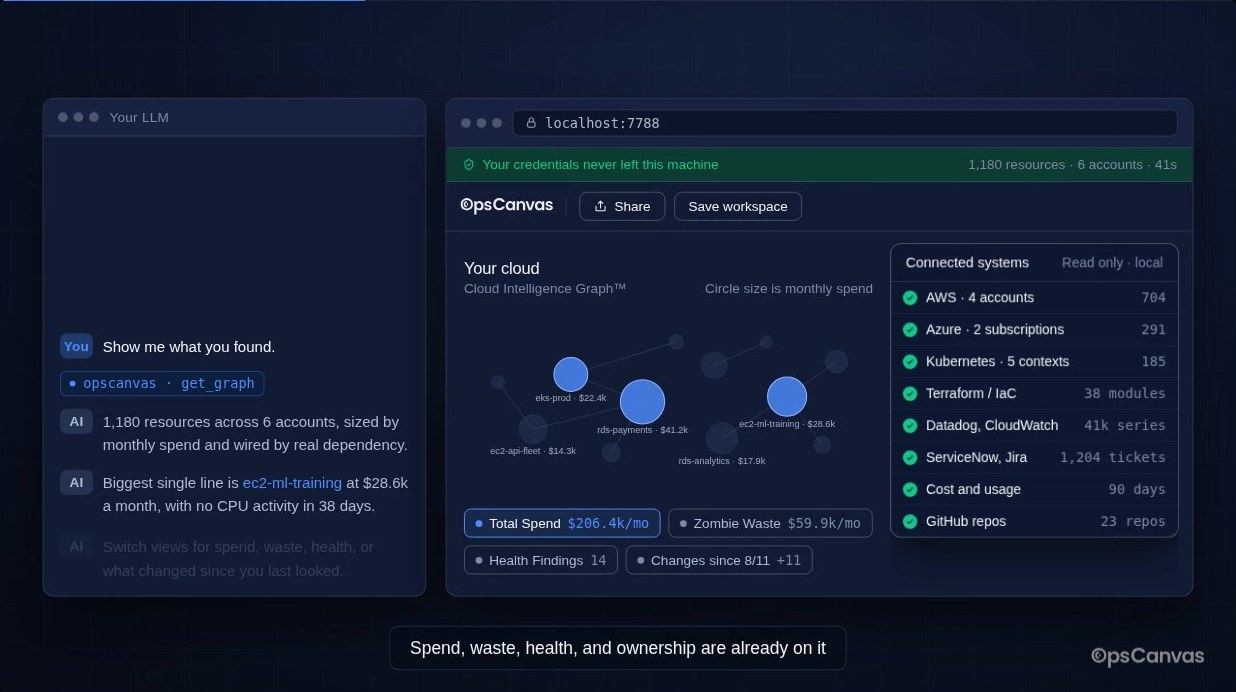The image size is (1236, 692).
Task: Select the ec2-ml-training node circle
Action: pos(787,397)
